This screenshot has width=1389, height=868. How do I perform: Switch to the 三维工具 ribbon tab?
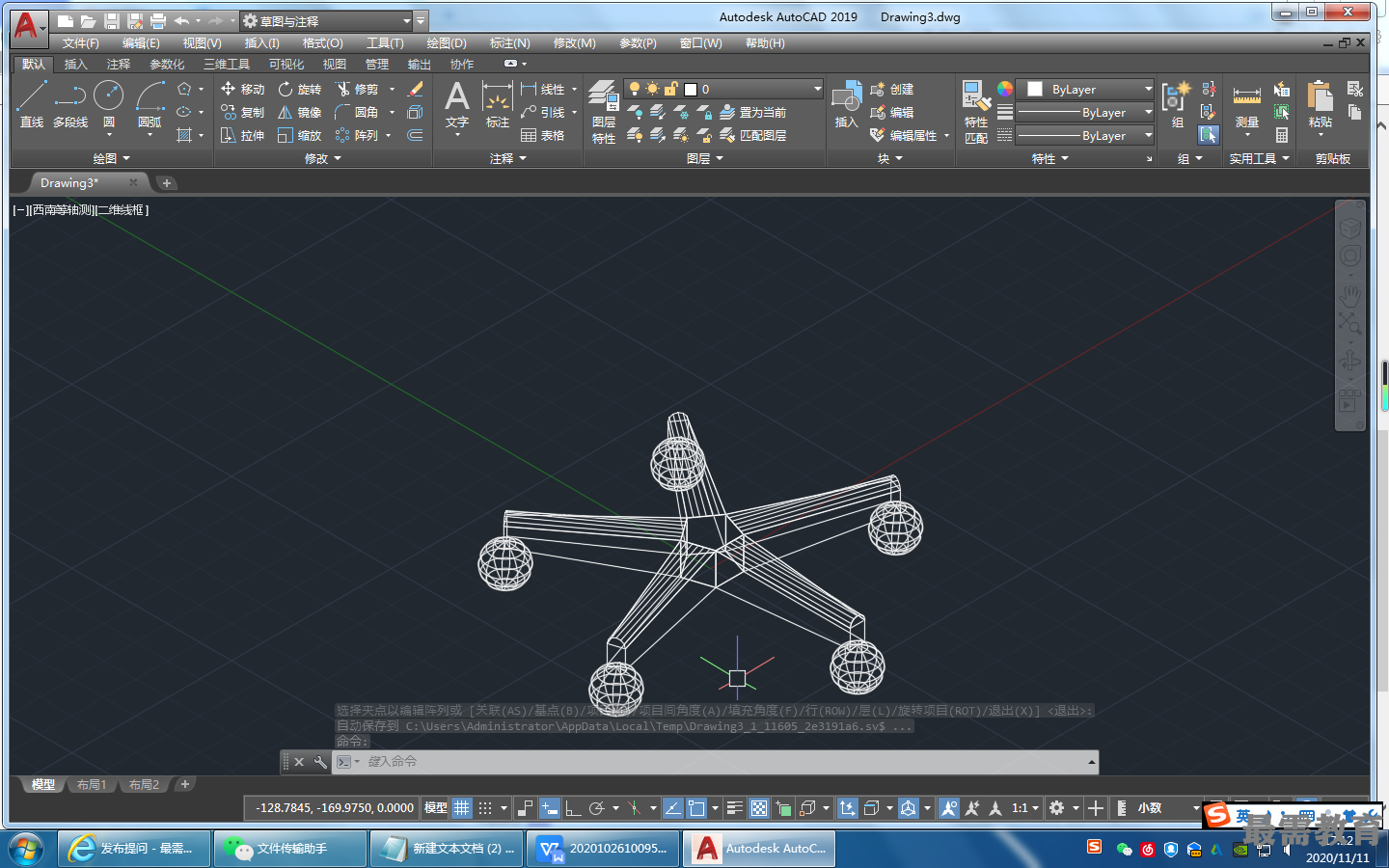coord(227,64)
